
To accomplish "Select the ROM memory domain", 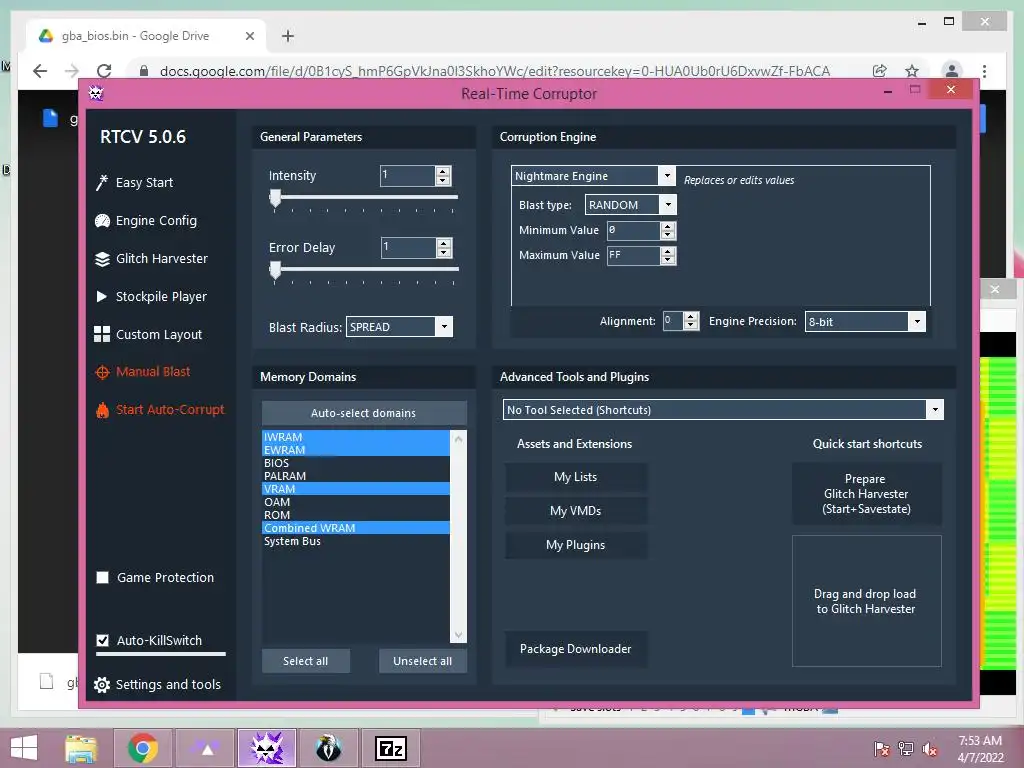I will coord(356,515).
